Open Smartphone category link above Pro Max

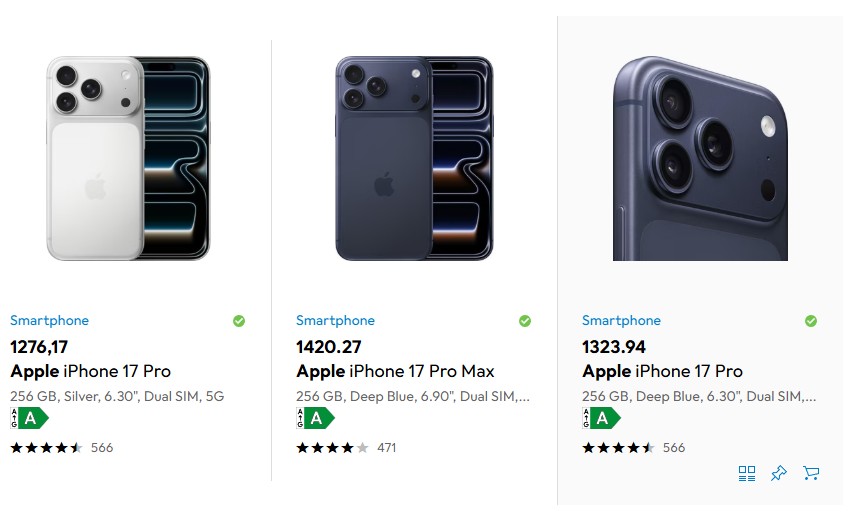click(x=335, y=321)
